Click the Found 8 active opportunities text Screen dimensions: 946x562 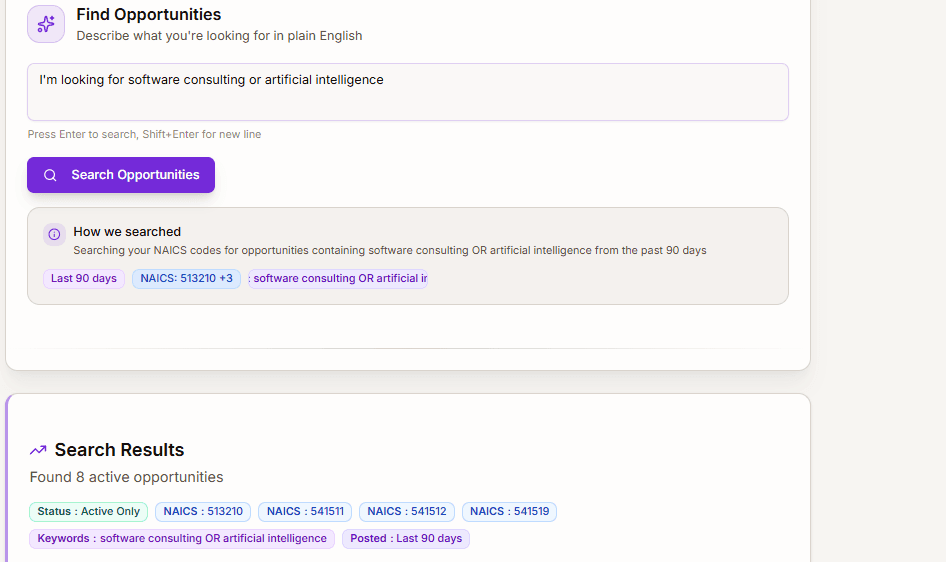point(126,477)
